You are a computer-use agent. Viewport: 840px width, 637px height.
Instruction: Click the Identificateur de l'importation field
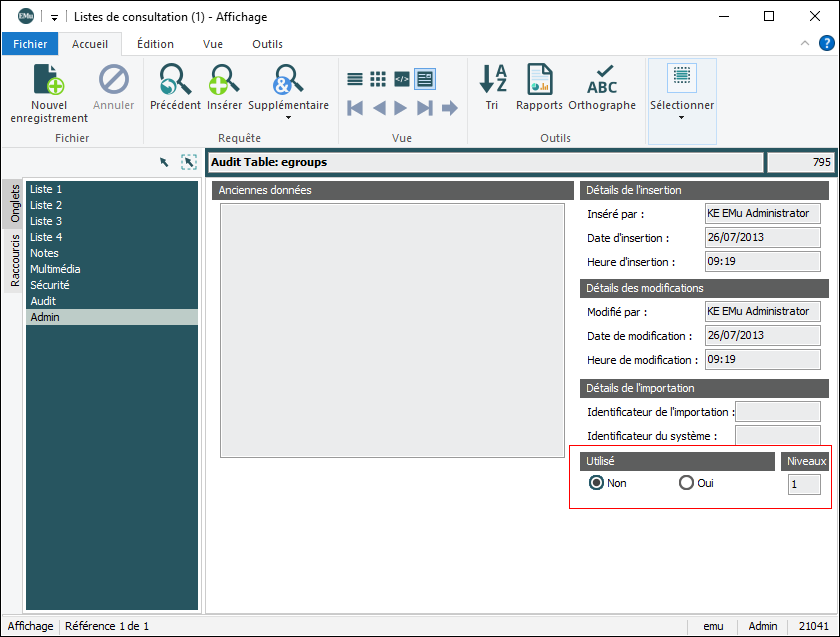777,411
